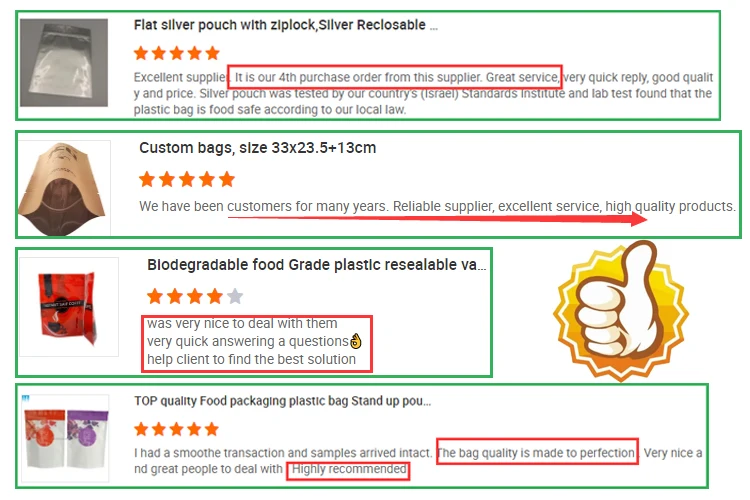Click five-star rating under Custom bags
The image size is (750, 500).
[187, 179]
